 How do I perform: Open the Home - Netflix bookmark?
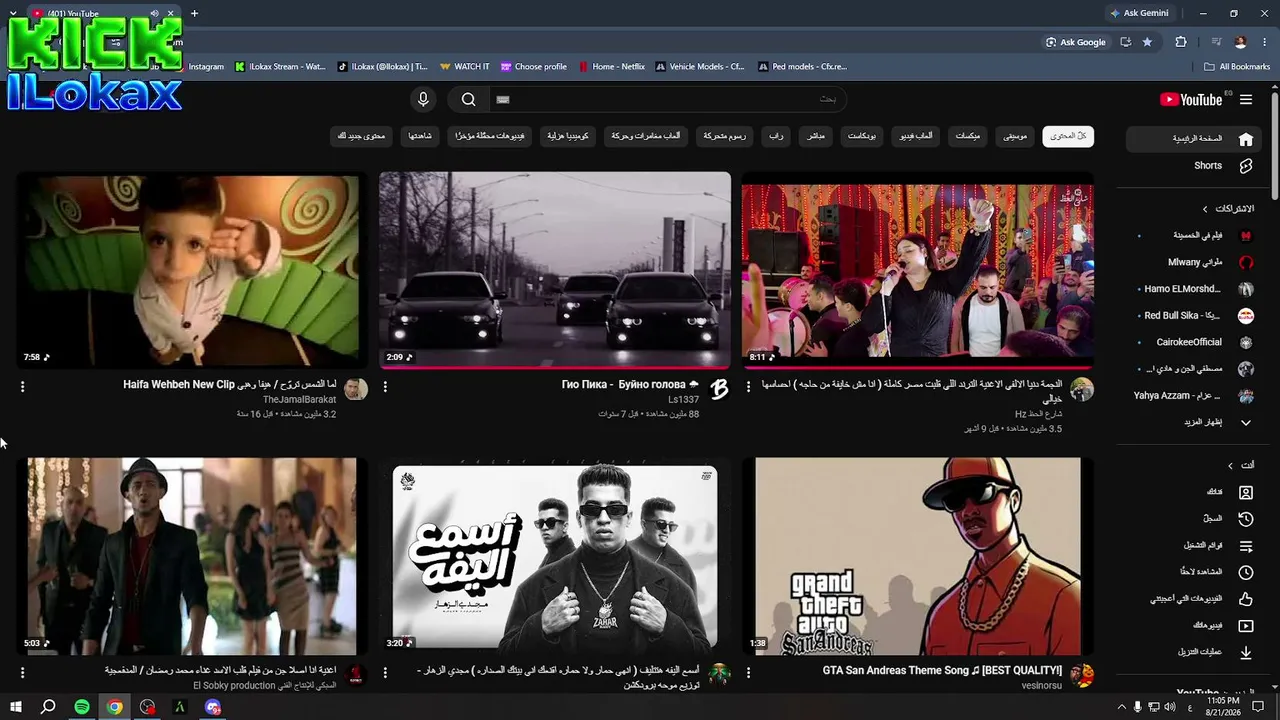(612, 67)
